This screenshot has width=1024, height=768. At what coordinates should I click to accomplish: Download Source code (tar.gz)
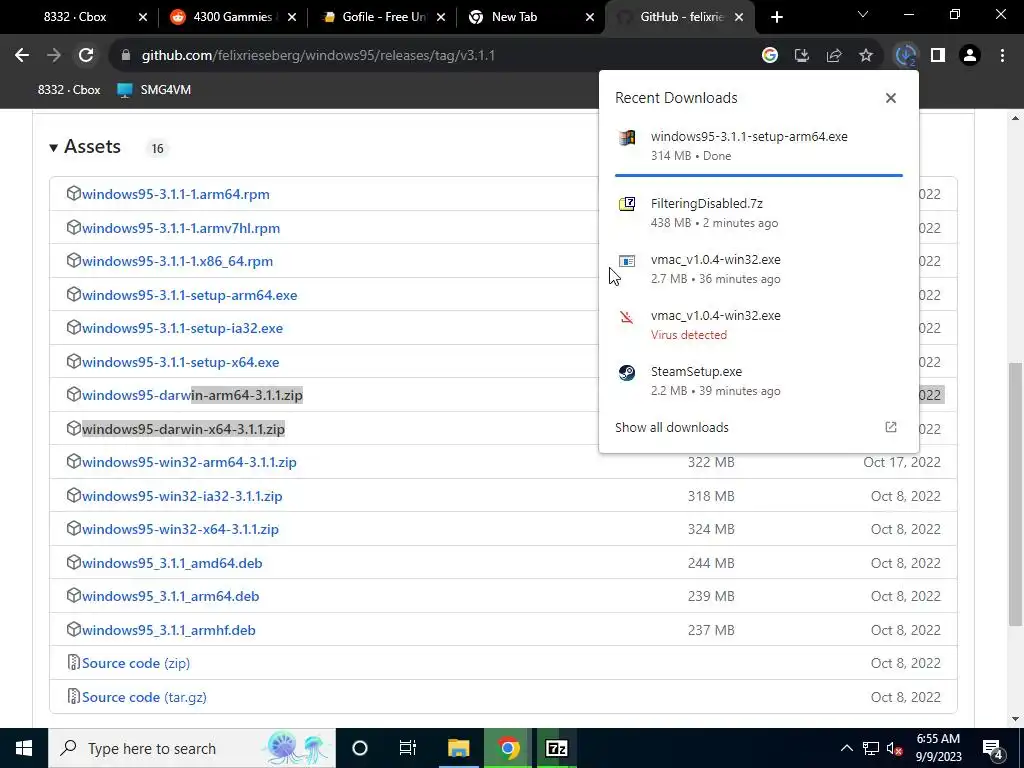[x=144, y=697]
